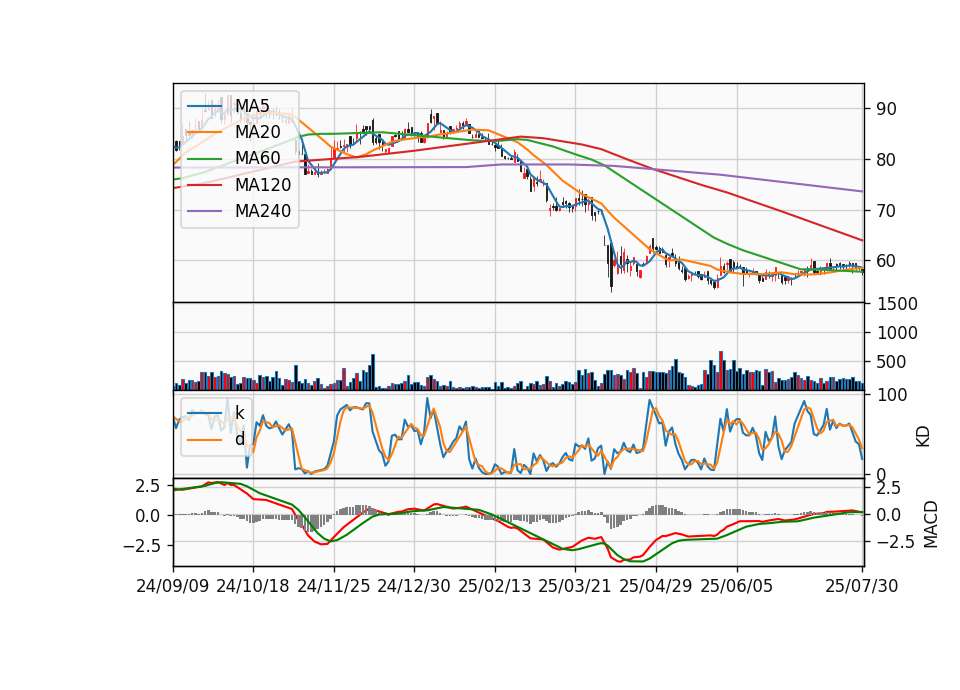Click the 25/06/05 date axis label
This screenshot has width=960, height=690.
737,586
